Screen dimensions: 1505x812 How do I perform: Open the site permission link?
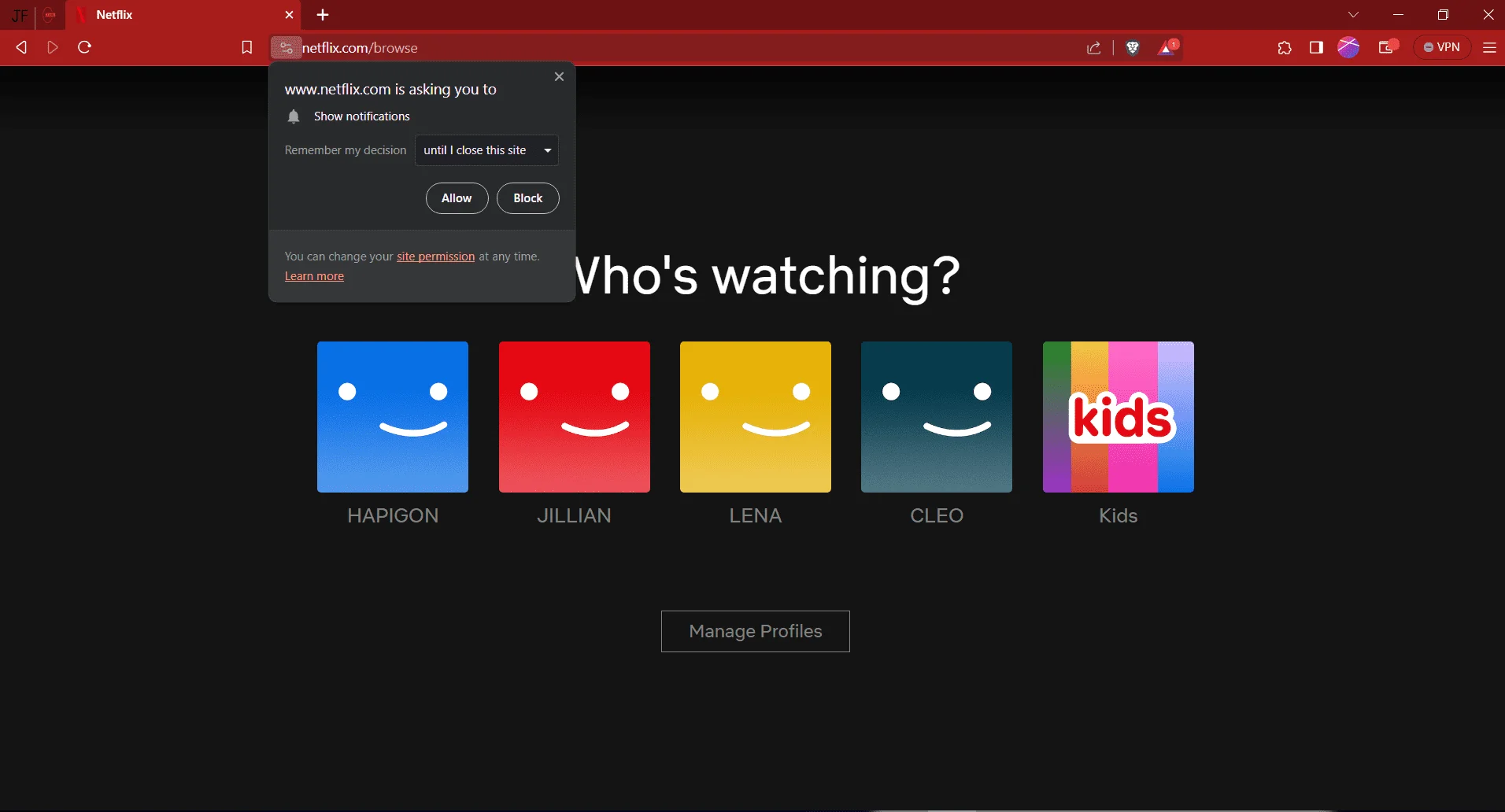click(x=435, y=257)
